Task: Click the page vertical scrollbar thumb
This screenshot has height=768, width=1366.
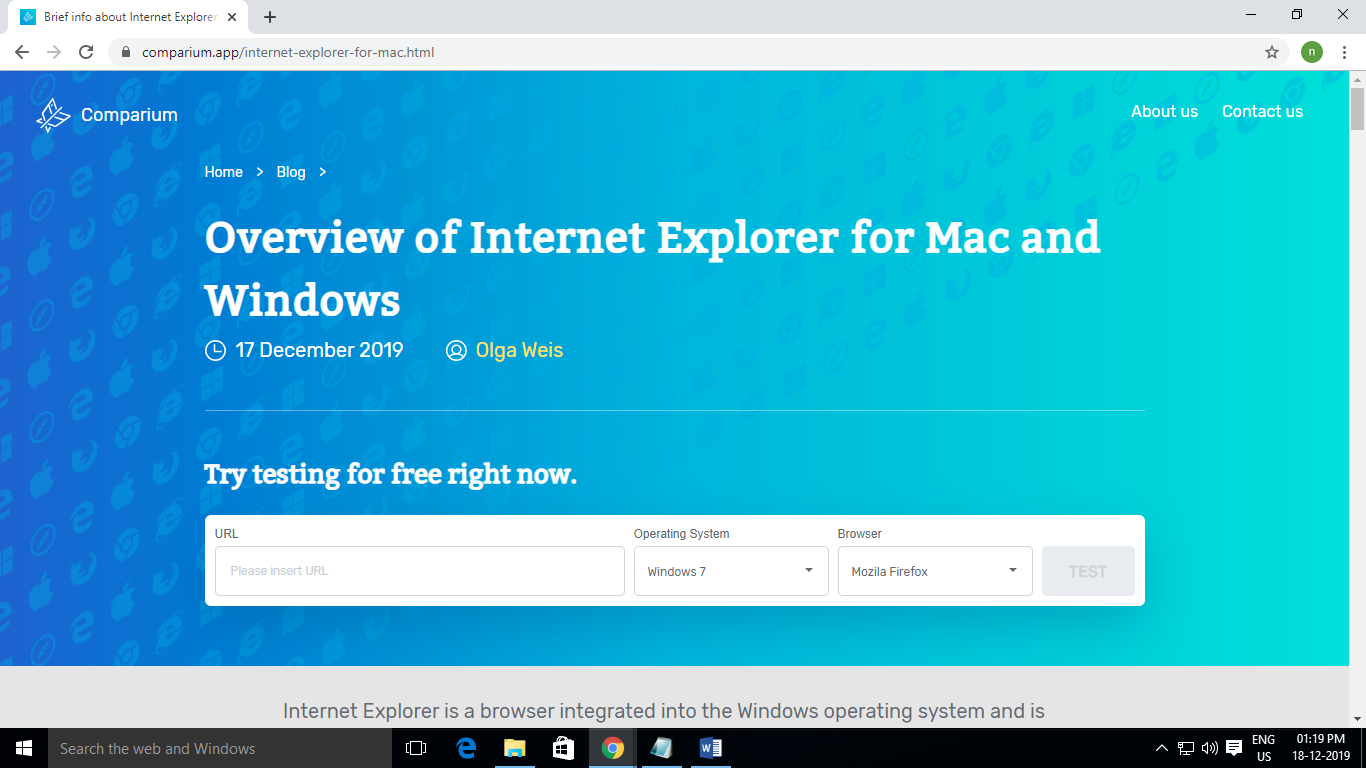Action: pos(1357,109)
